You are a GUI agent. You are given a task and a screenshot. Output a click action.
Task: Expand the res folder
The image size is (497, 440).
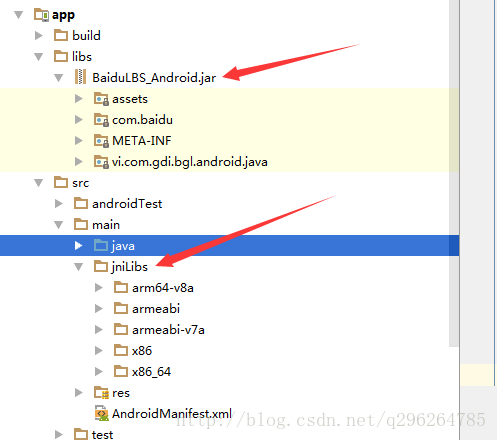click(79, 392)
